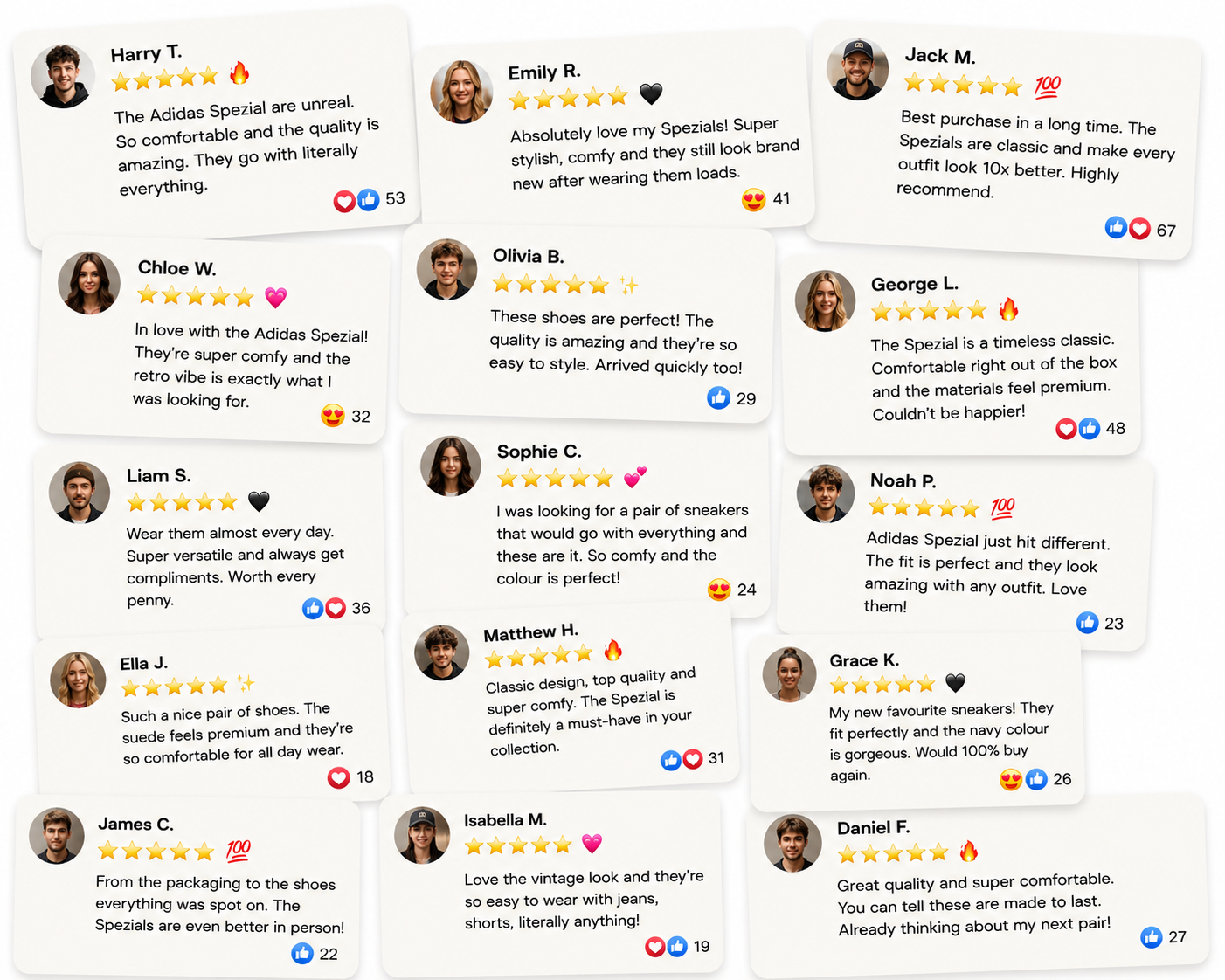Click the red heart reaction with count 18
The width and height of the screenshot is (1225, 980).
coord(339,777)
